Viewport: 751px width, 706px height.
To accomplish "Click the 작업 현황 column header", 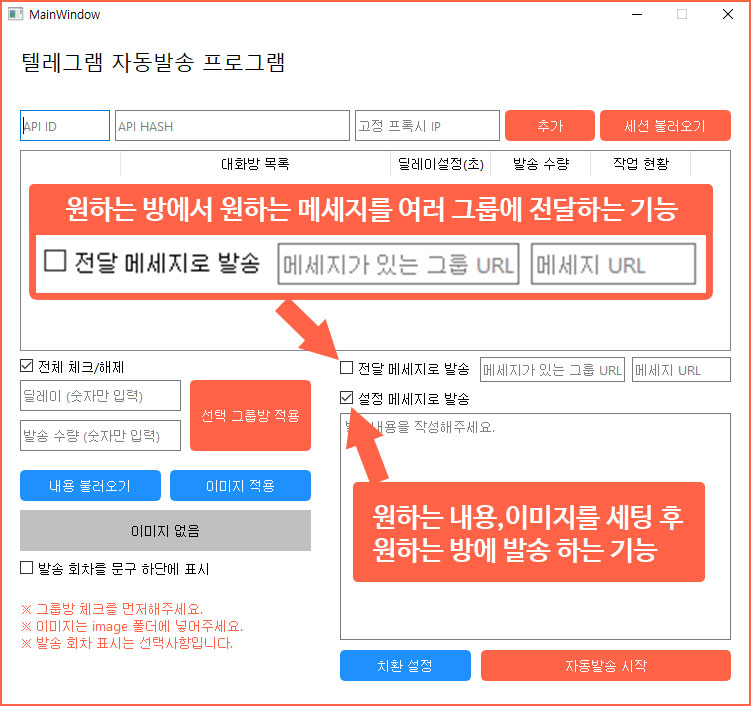I will pyautogui.click(x=641, y=164).
